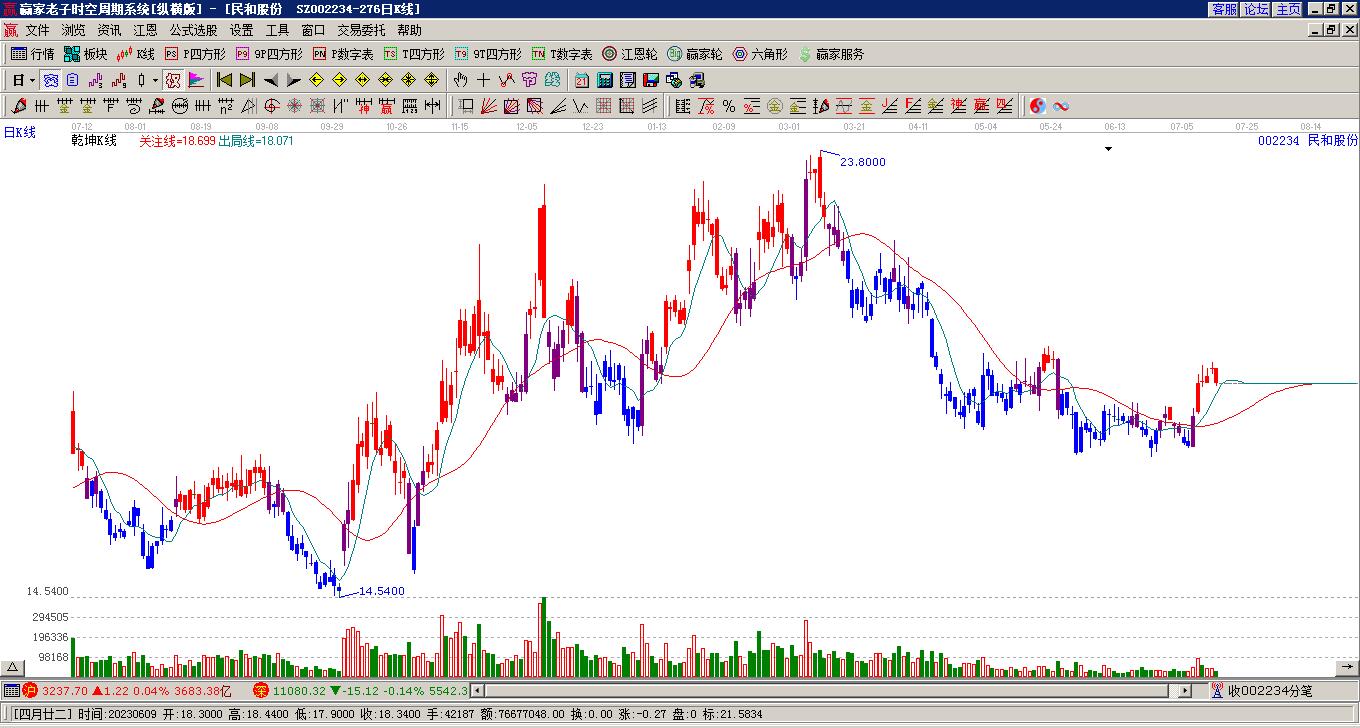The height and width of the screenshot is (728, 1360).
Task: Open the 公式选股 menu
Action: (193, 30)
